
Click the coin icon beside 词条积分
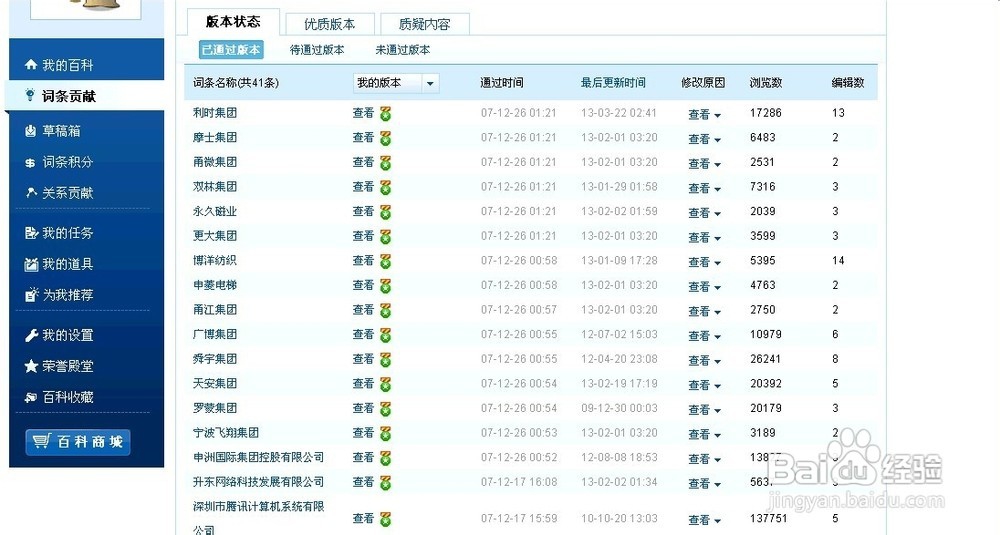click(x=30, y=163)
